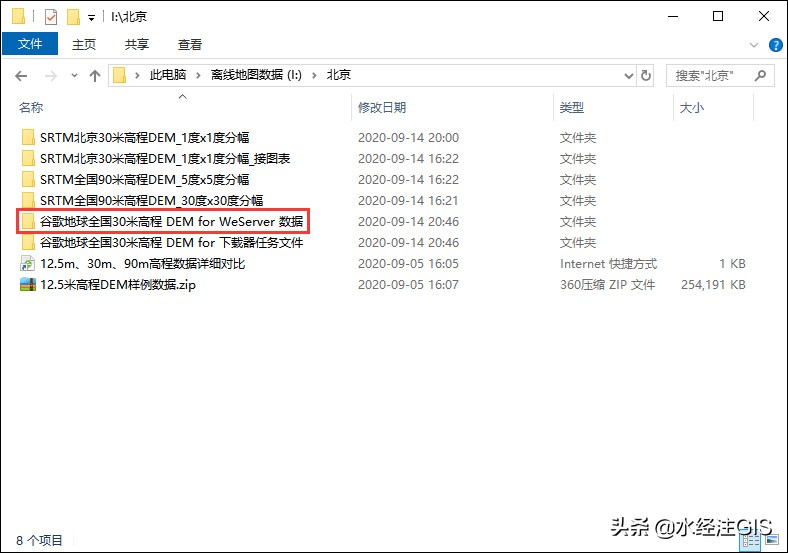Sort by the 类型 column header
788x553 pixels.
tap(572, 108)
